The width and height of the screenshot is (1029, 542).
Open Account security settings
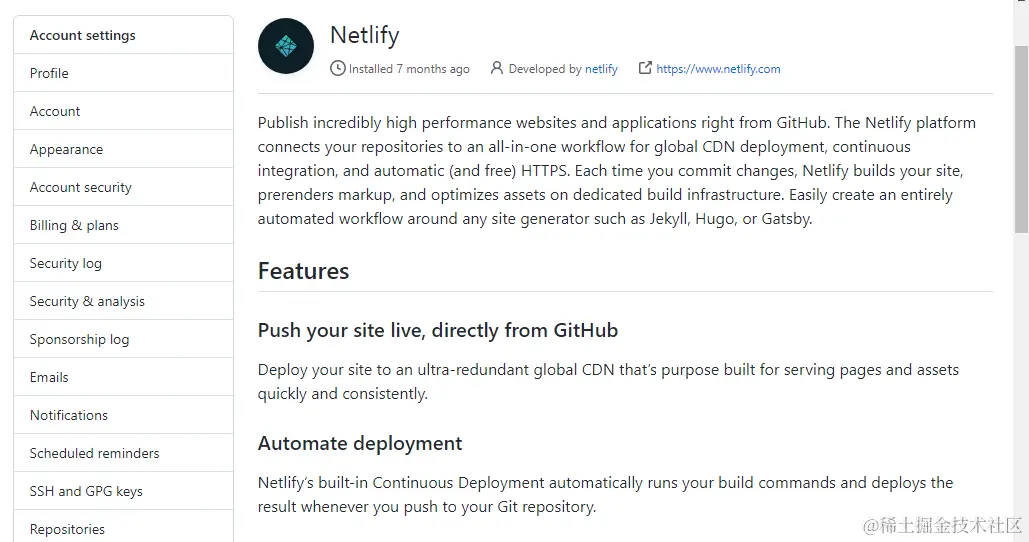click(x=123, y=187)
